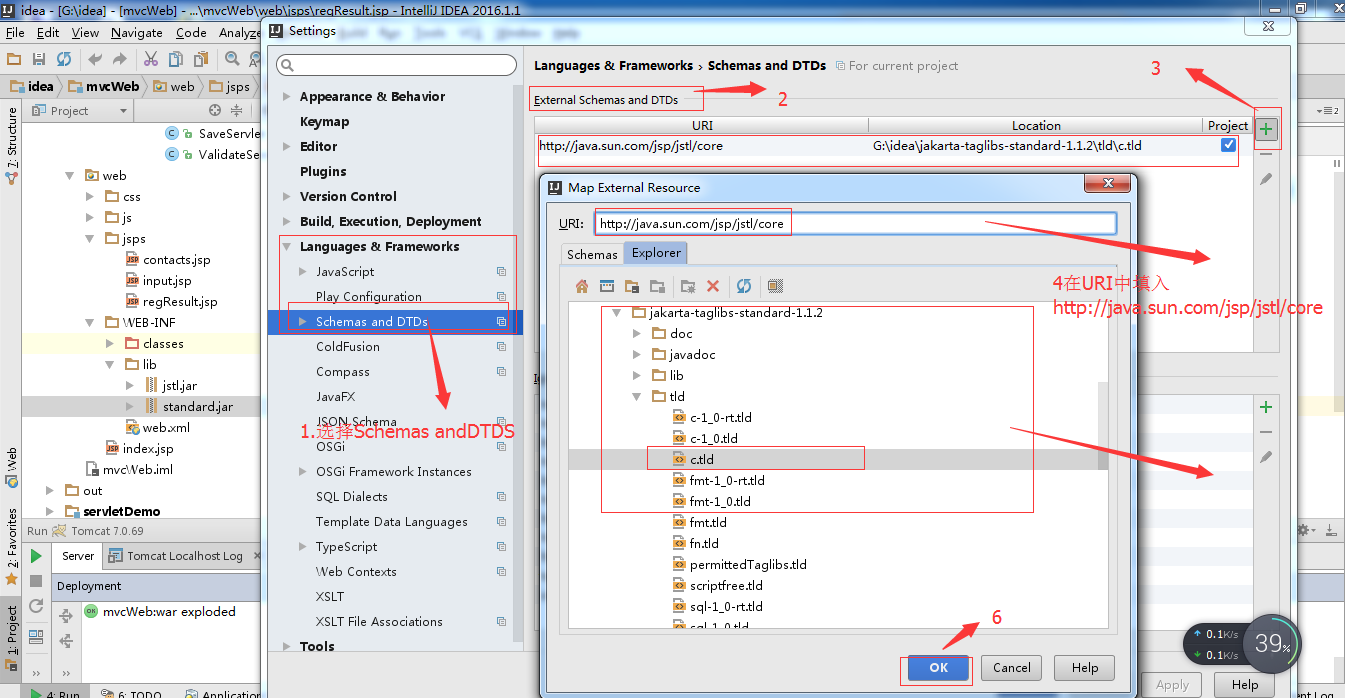The image size is (1345, 698).
Task: Open the File menu
Action: click(14, 33)
